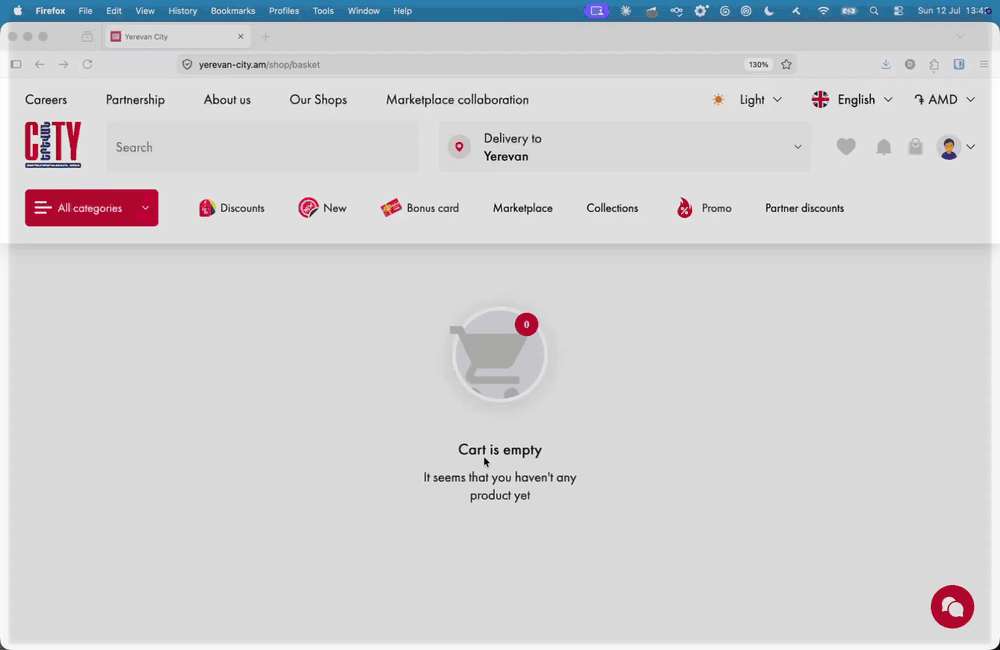Open the Promo section
1000x650 pixels.
(703, 208)
